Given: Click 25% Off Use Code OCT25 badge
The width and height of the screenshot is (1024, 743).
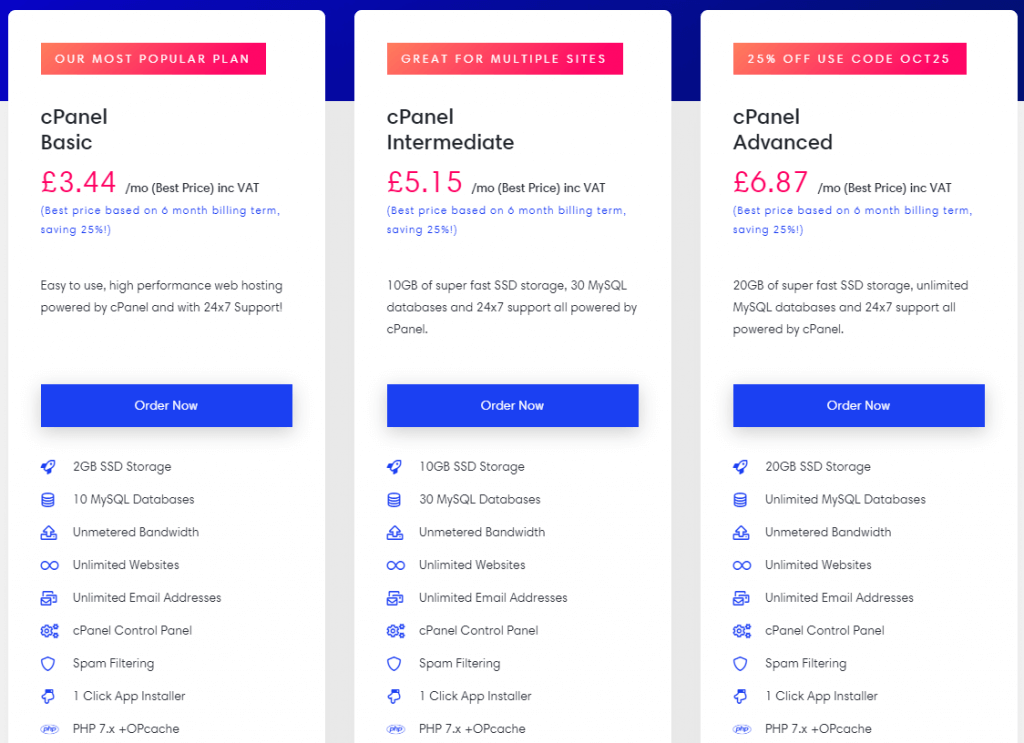Looking at the screenshot, I should (850, 59).
